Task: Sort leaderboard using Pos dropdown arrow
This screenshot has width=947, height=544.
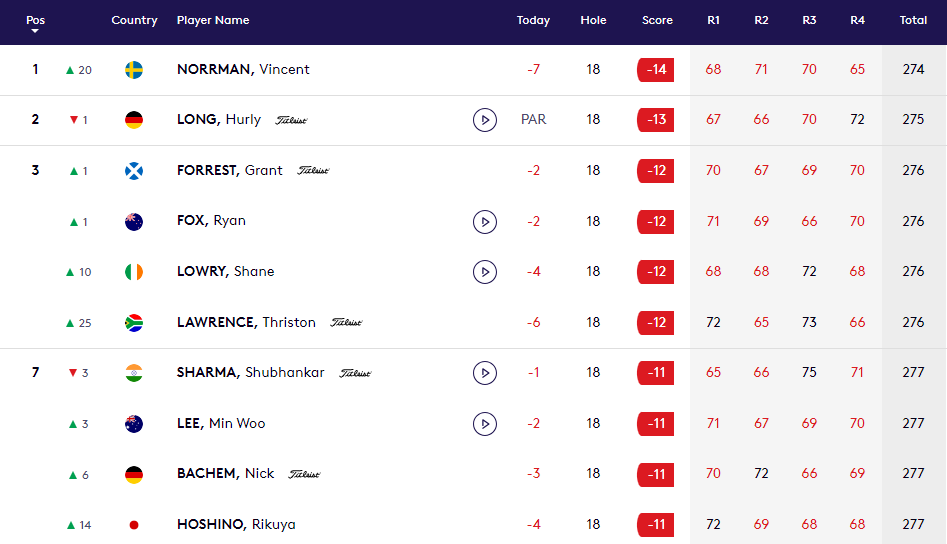Action: 35,31
